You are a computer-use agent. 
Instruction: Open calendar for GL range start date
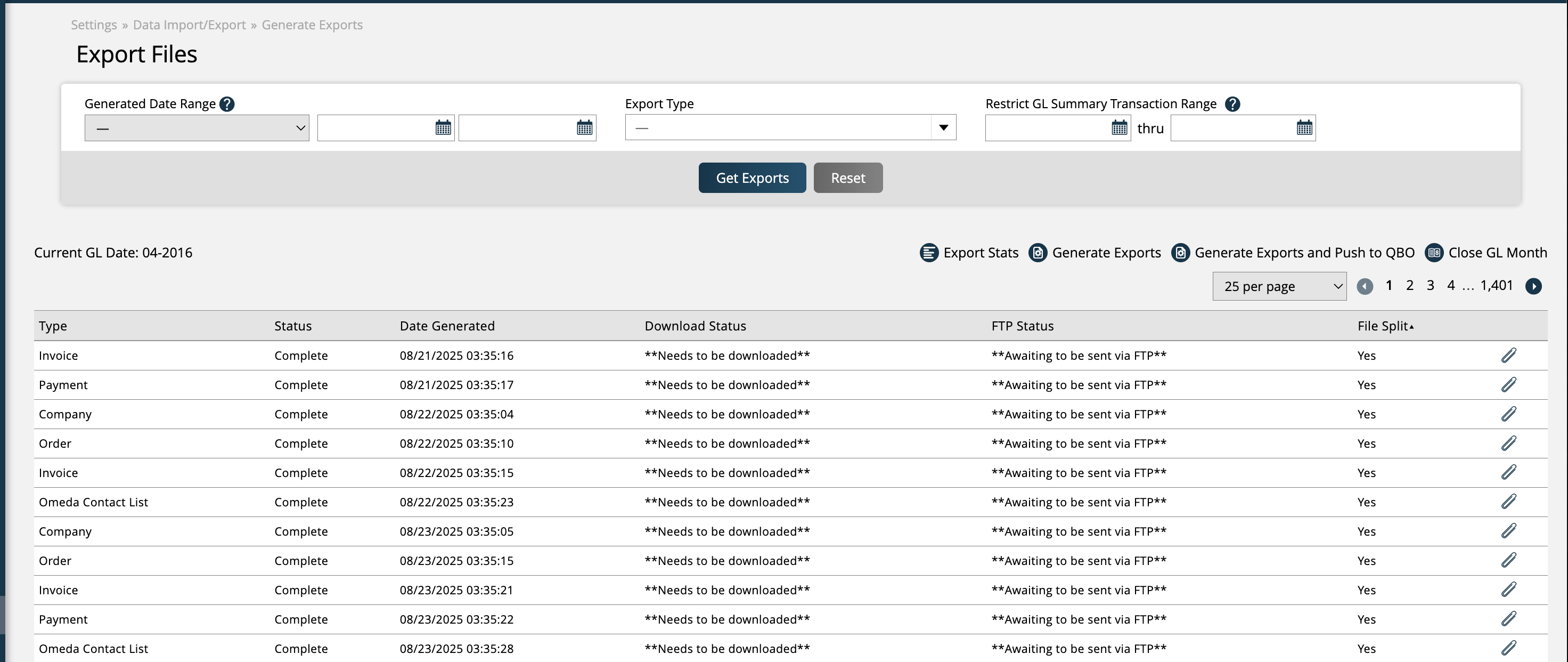coord(1119,128)
